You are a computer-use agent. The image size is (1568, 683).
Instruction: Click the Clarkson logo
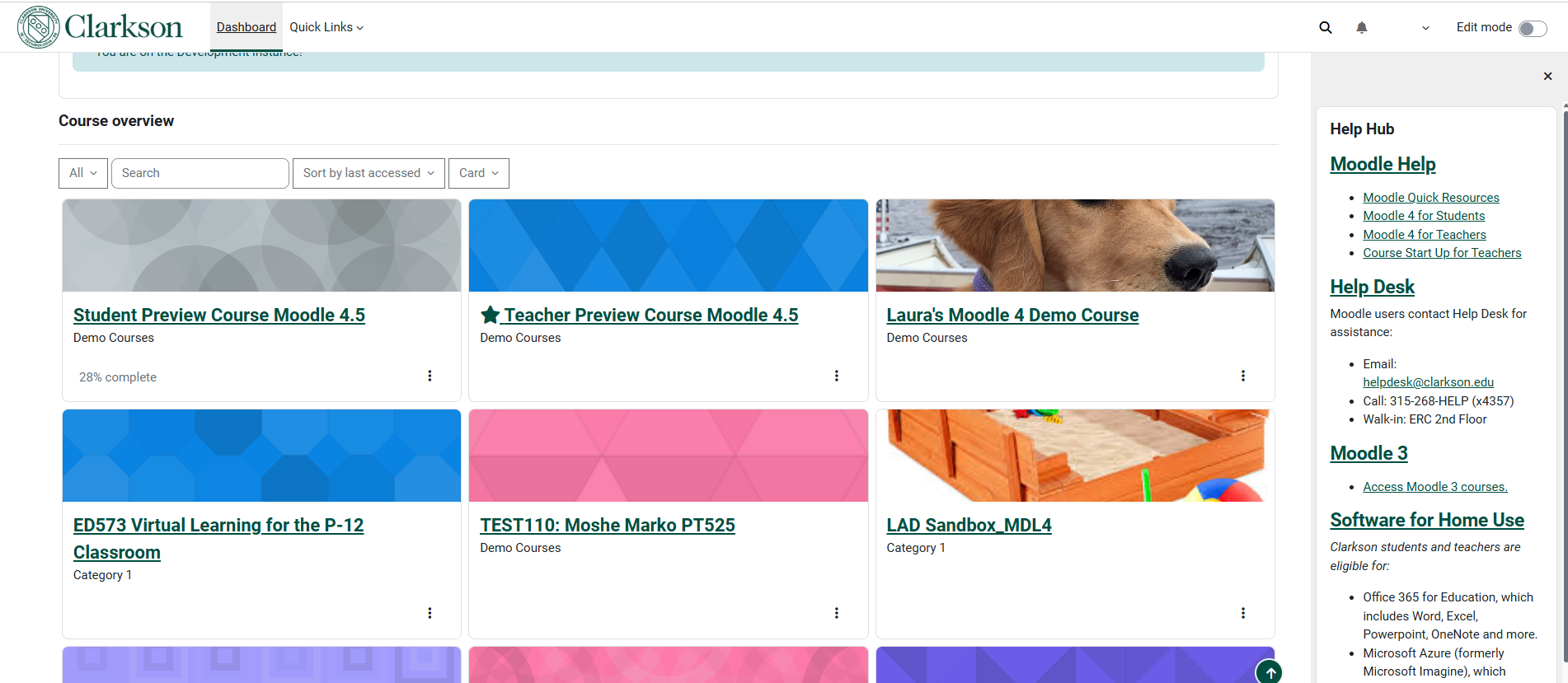(x=100, y=27)
